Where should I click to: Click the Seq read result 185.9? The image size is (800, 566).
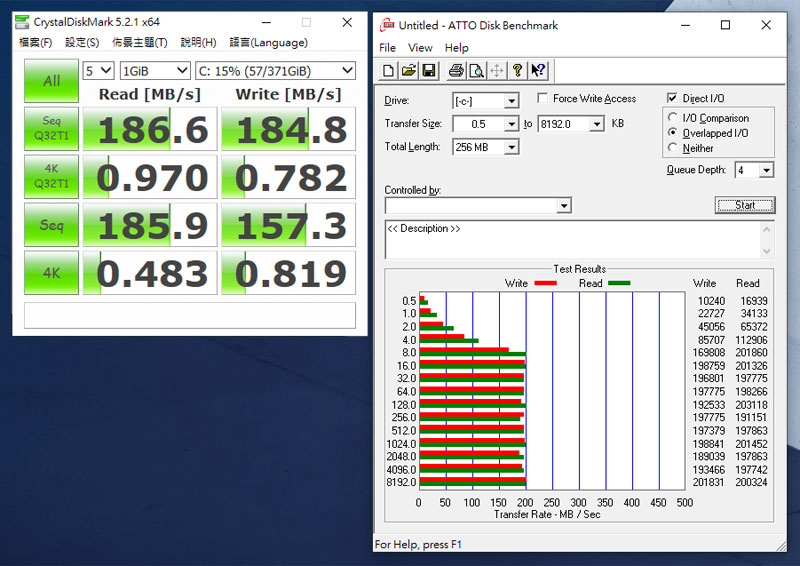[150, 225]
